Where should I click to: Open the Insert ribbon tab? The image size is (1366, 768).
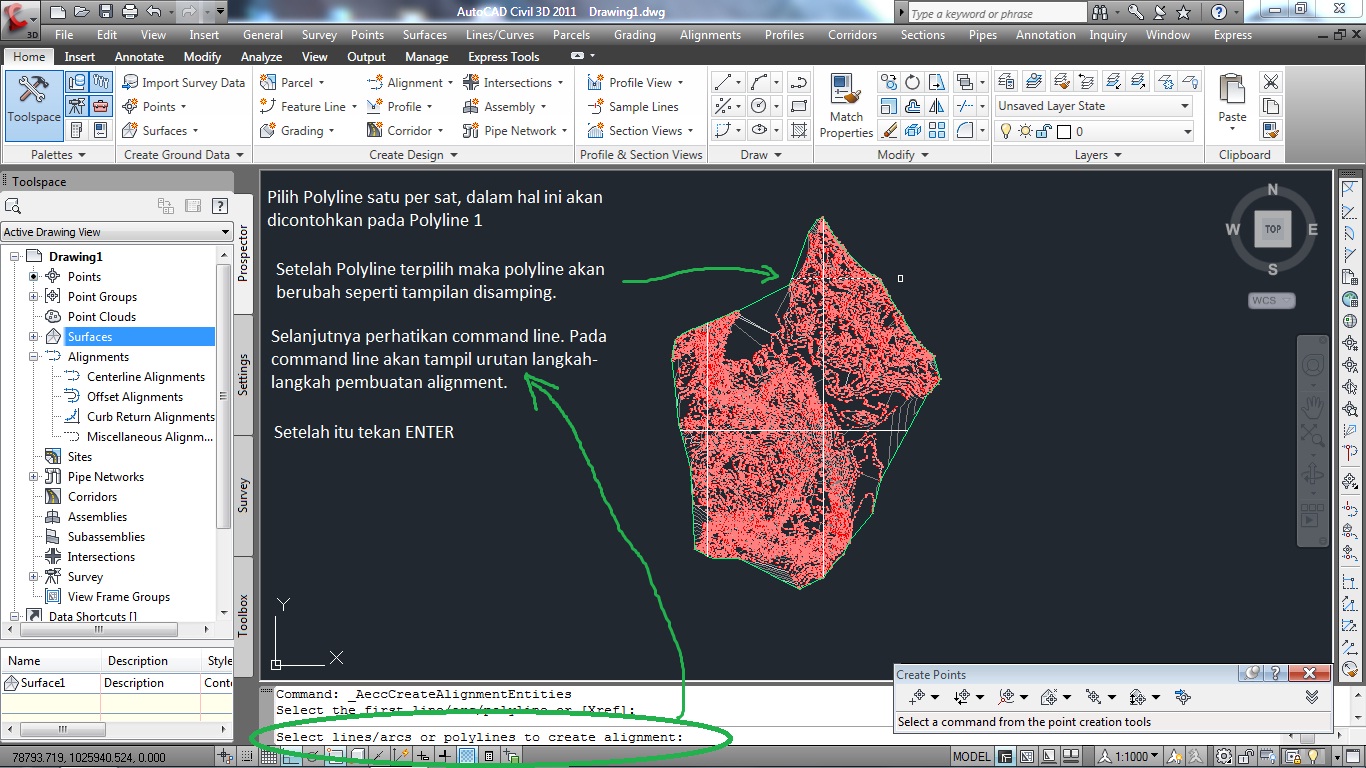coord(80,57)
